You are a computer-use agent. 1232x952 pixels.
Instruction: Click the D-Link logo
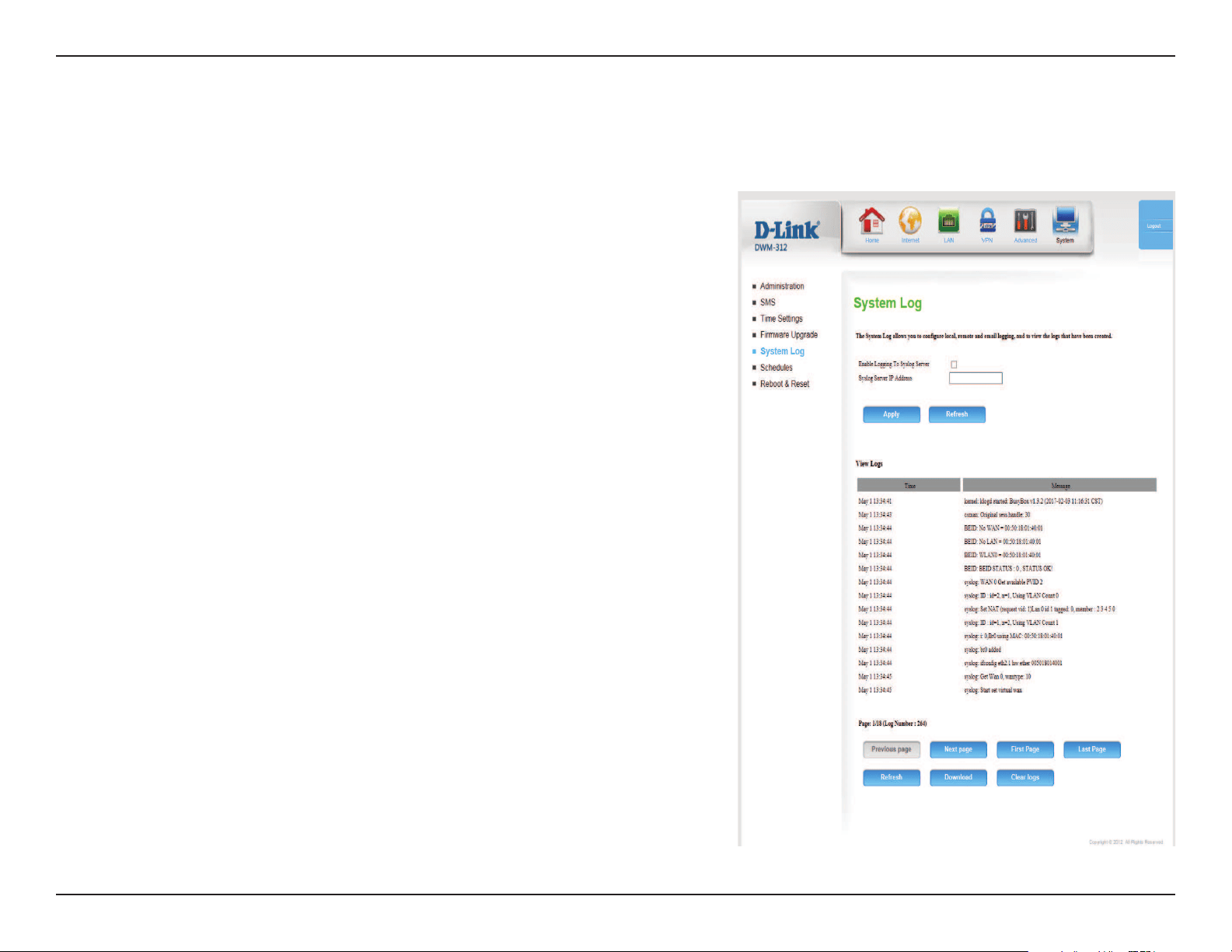787,230
